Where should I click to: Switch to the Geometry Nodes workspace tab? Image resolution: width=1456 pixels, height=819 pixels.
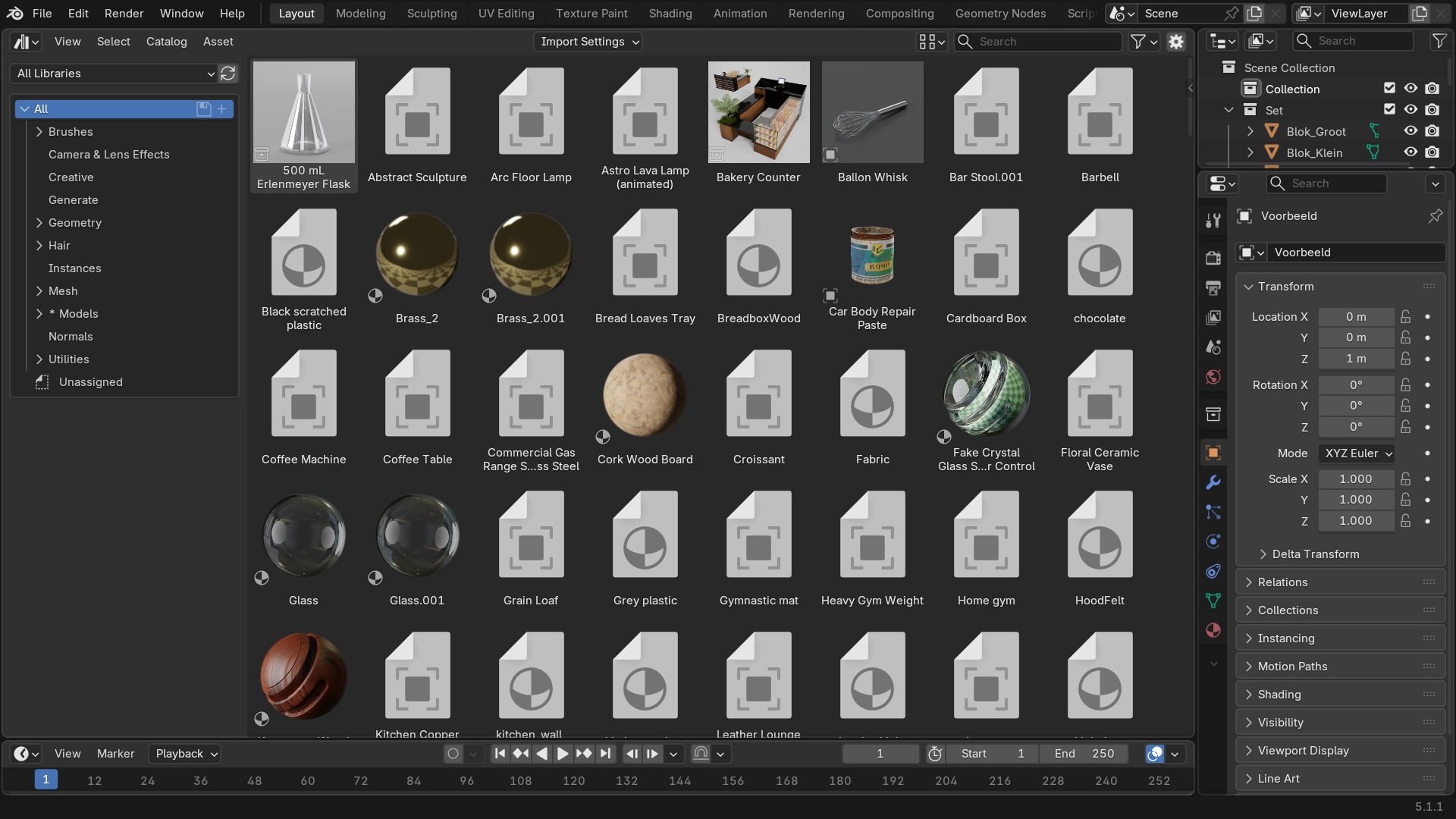(1000, 14)
